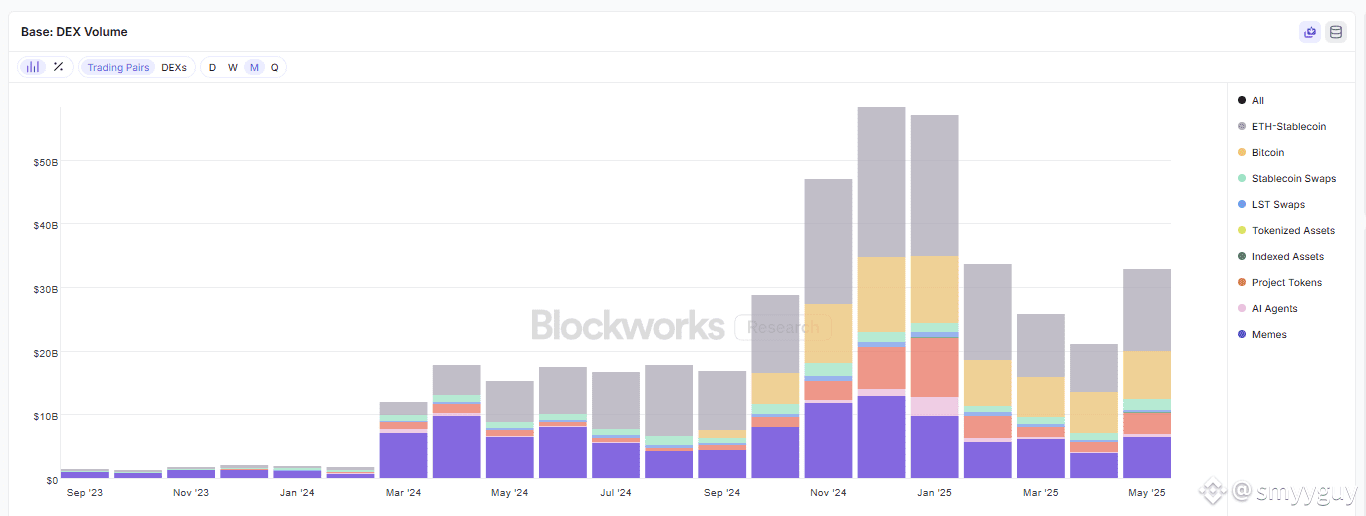Set interval to Q (quarterly)
Image resolution: width=1366 pixels, height=516 pixels.
coord(275,68)
